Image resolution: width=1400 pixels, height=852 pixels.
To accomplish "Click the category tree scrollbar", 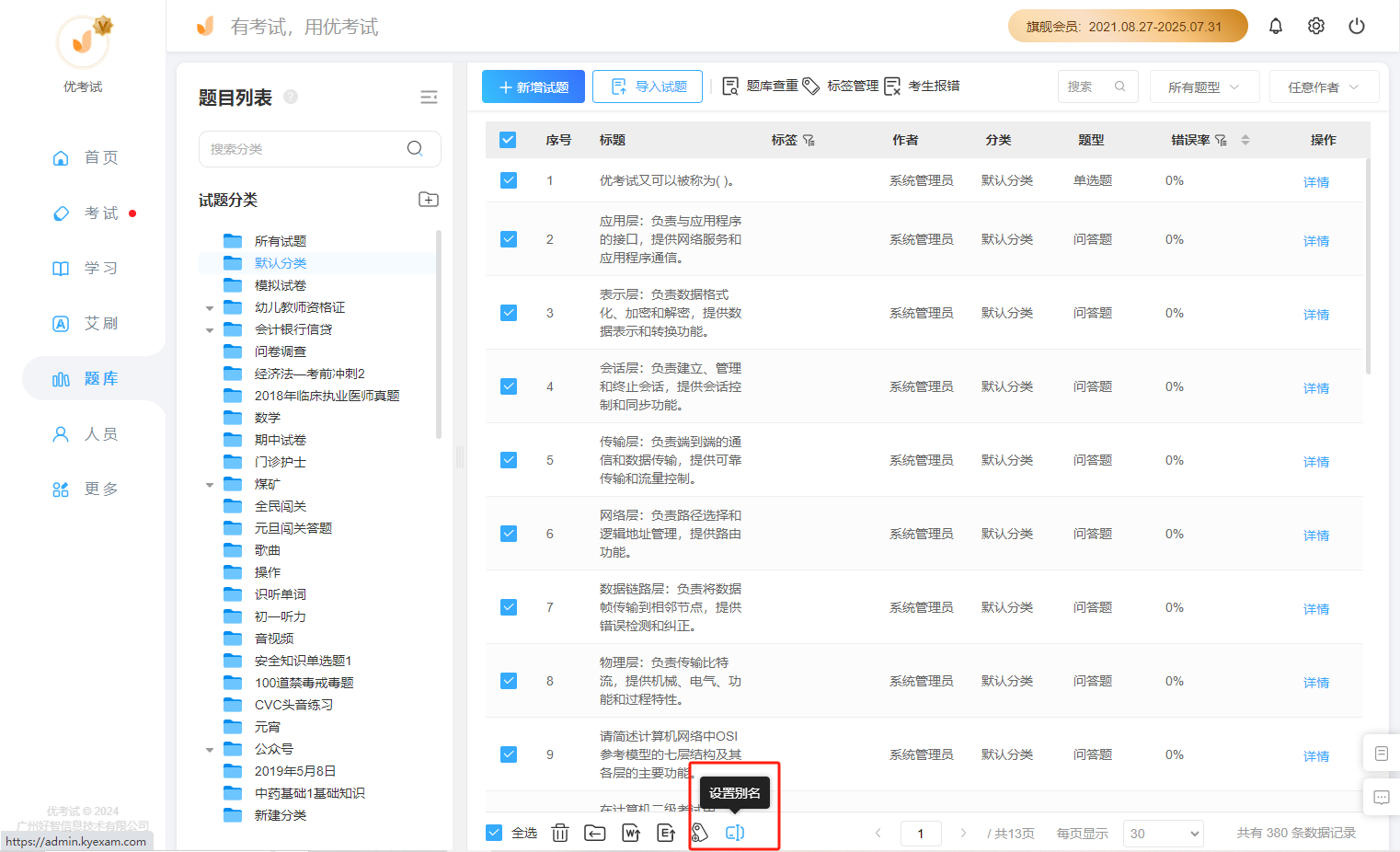I will [439, 333].
